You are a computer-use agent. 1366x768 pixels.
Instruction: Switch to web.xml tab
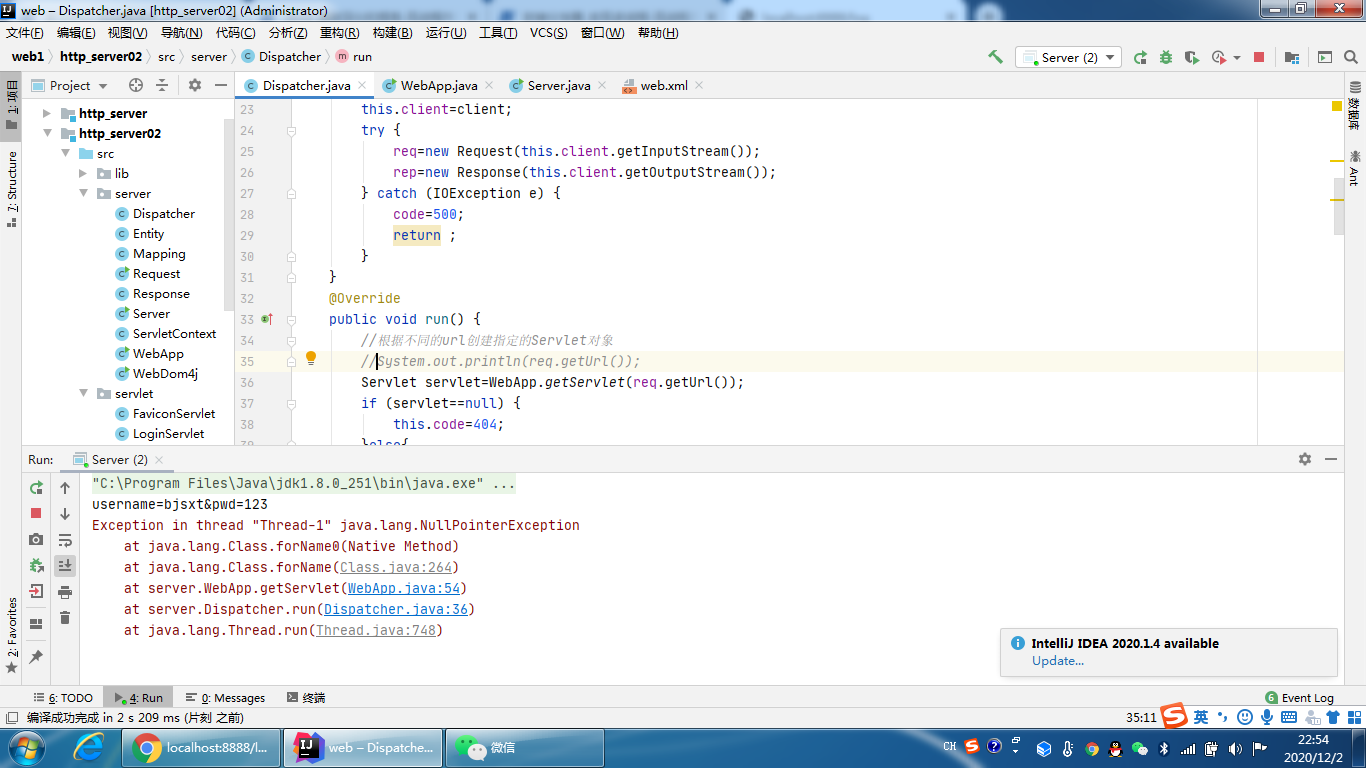point(663,85)
